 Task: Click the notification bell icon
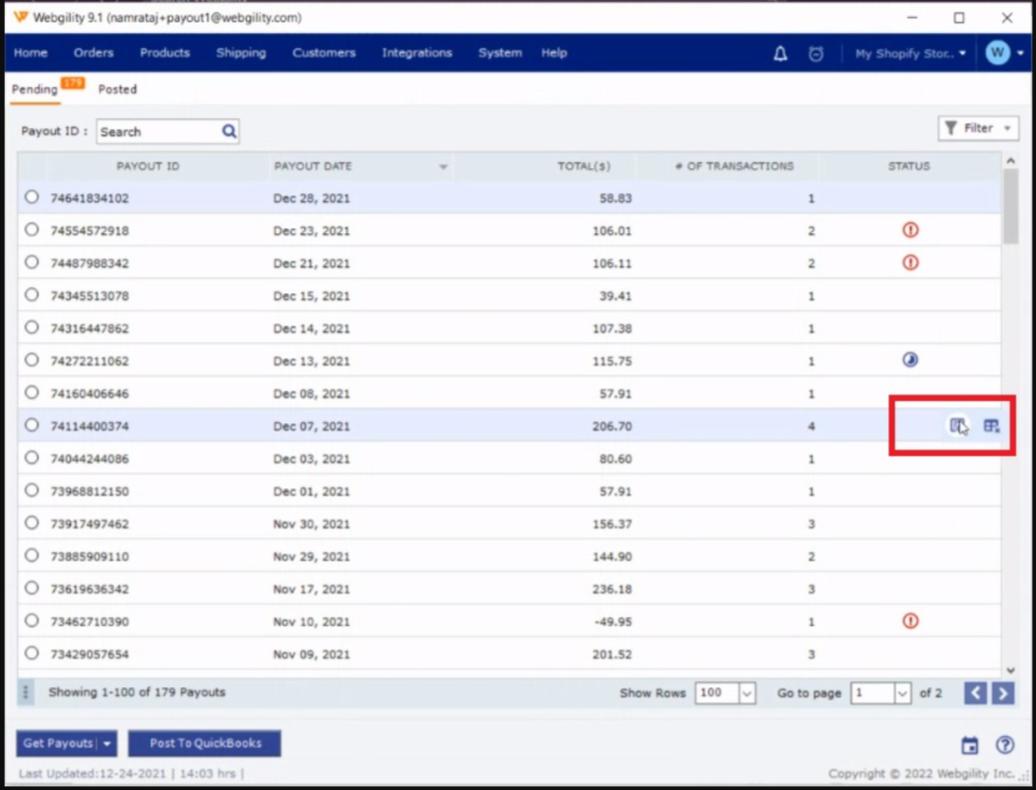pyautogui.click(x=781, y=54)
